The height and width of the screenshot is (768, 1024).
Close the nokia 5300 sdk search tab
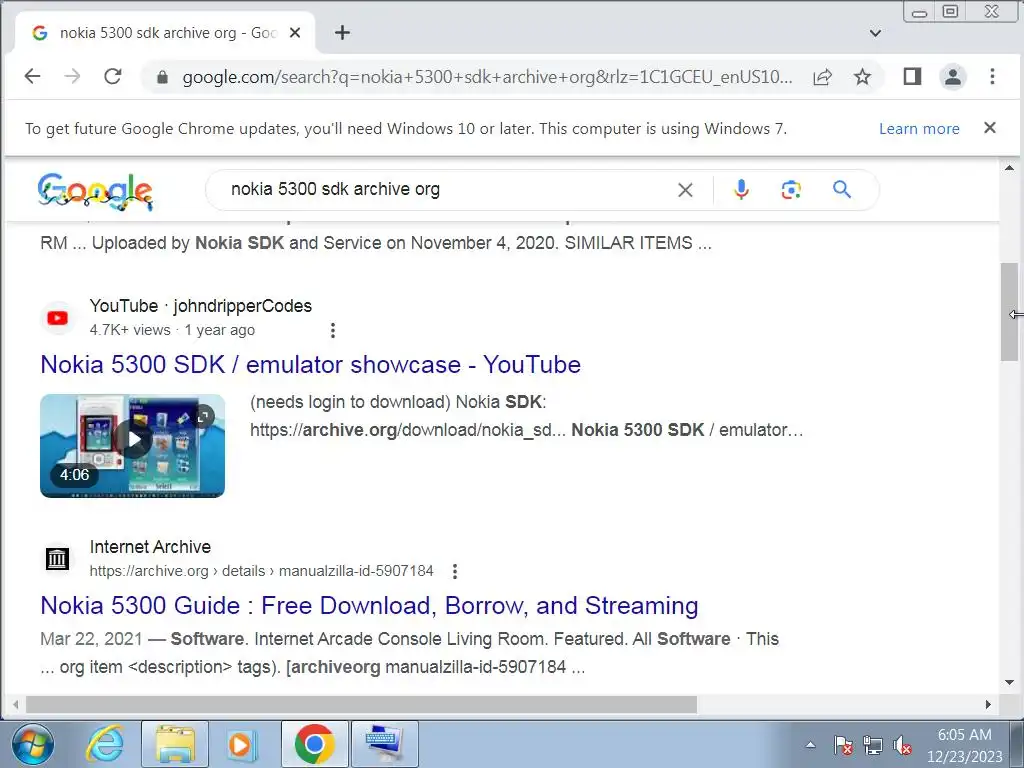click(295, 33)
